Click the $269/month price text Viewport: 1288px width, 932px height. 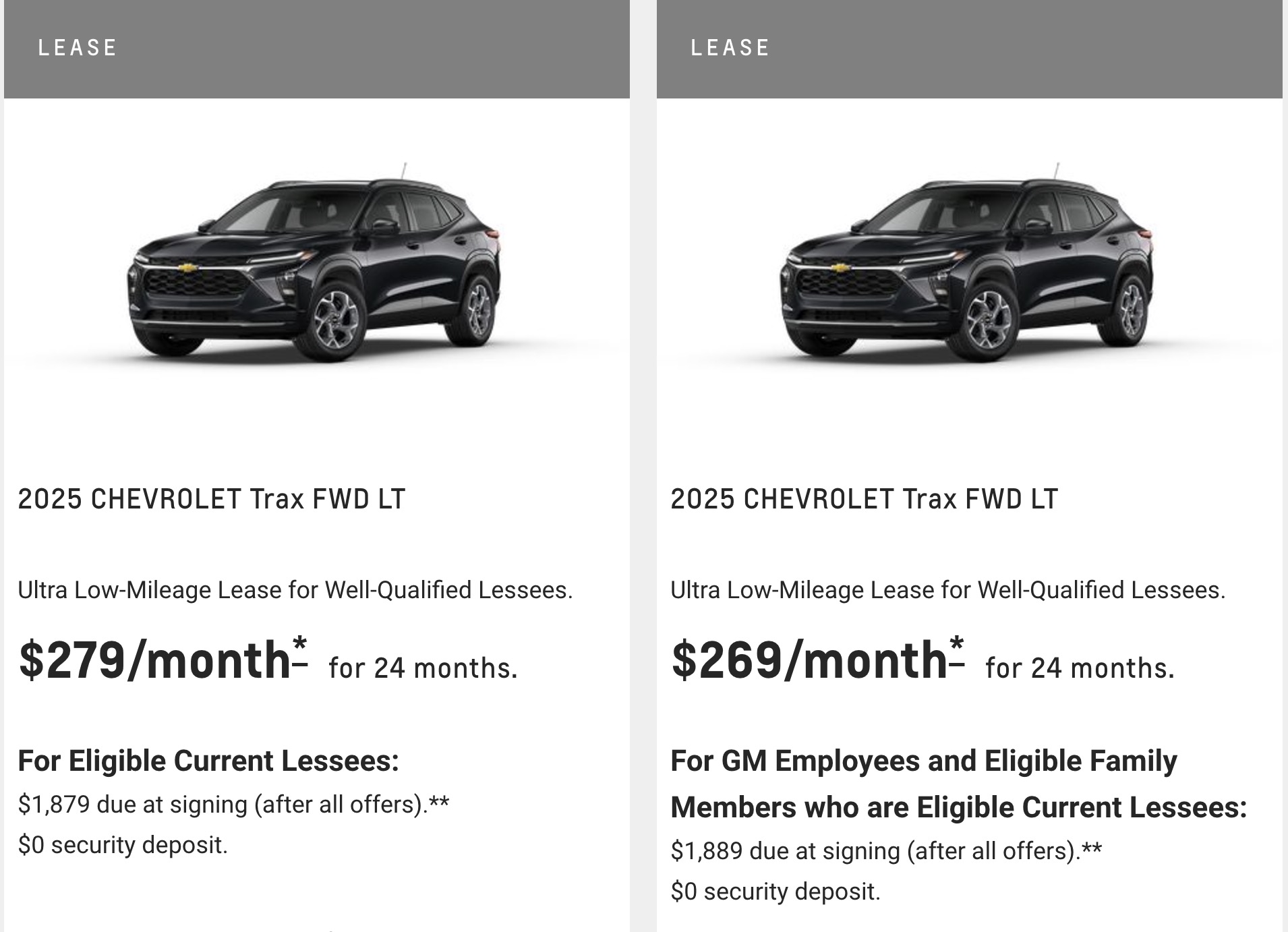click(x=809, y=660)
